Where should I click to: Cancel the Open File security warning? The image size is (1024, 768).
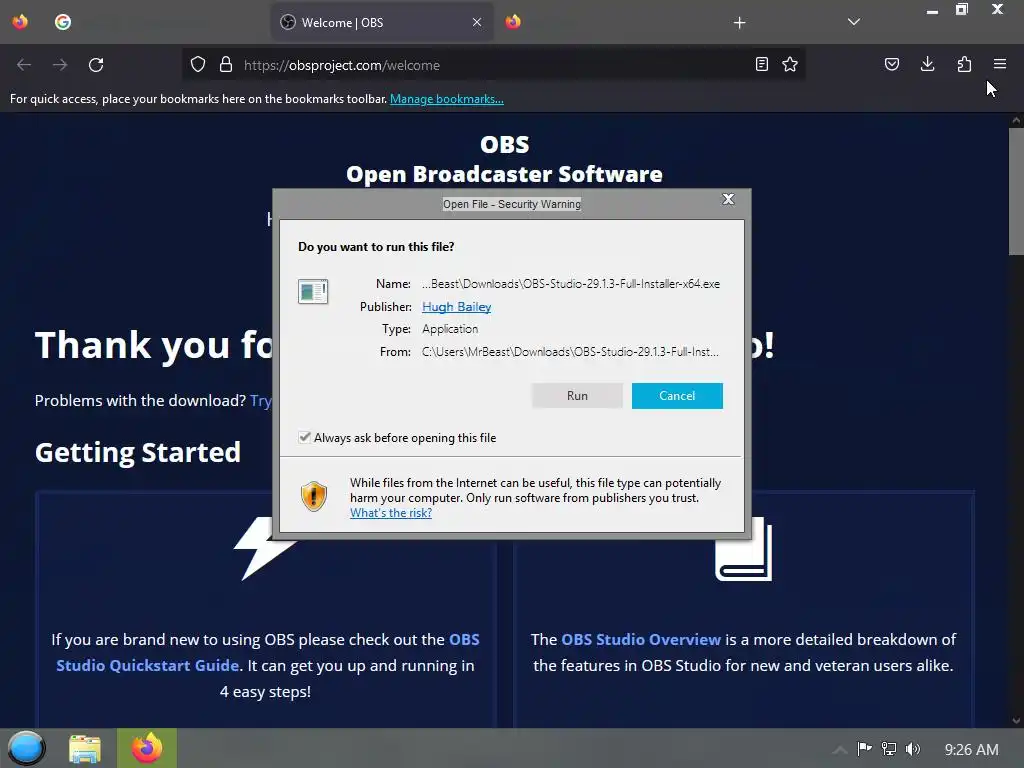tap(677, 396)
